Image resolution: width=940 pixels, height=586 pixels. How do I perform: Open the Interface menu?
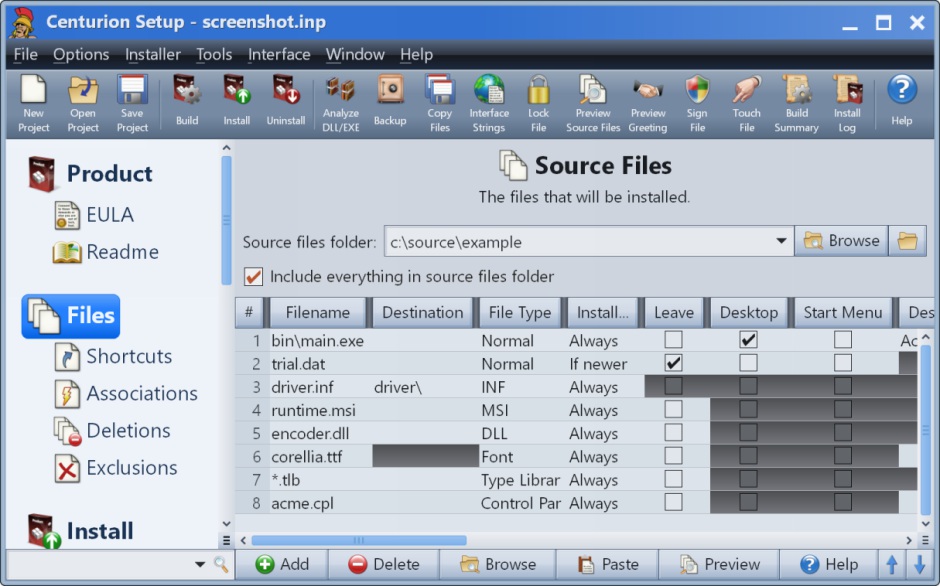279,55
